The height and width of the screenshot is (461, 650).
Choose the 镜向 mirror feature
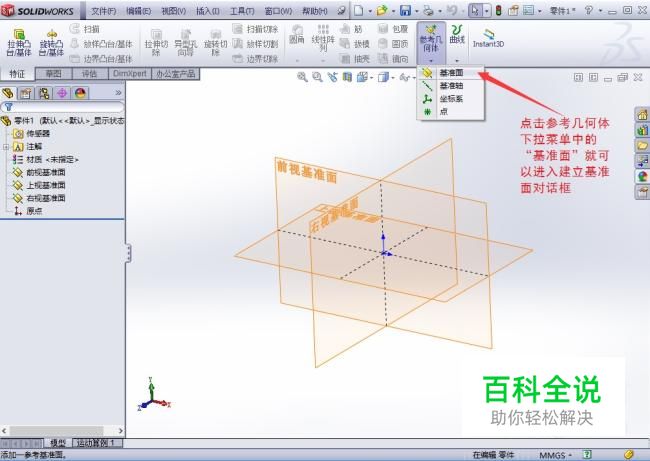393,58
